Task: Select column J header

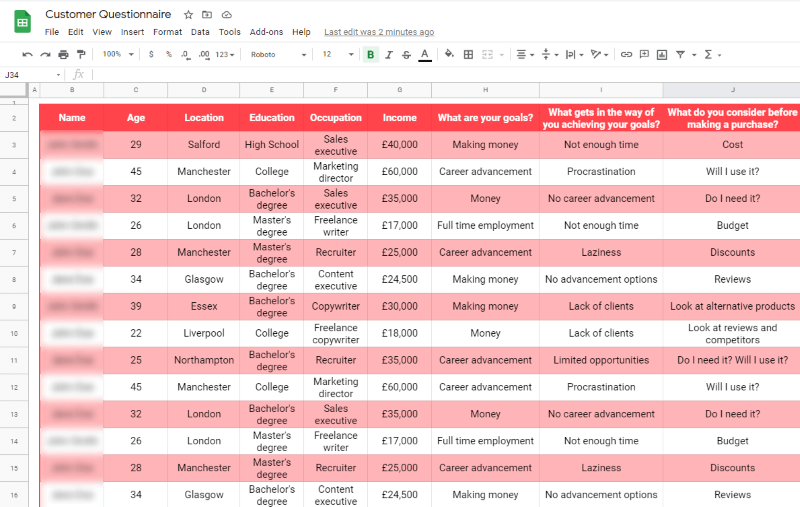Action: click(732, 90)
